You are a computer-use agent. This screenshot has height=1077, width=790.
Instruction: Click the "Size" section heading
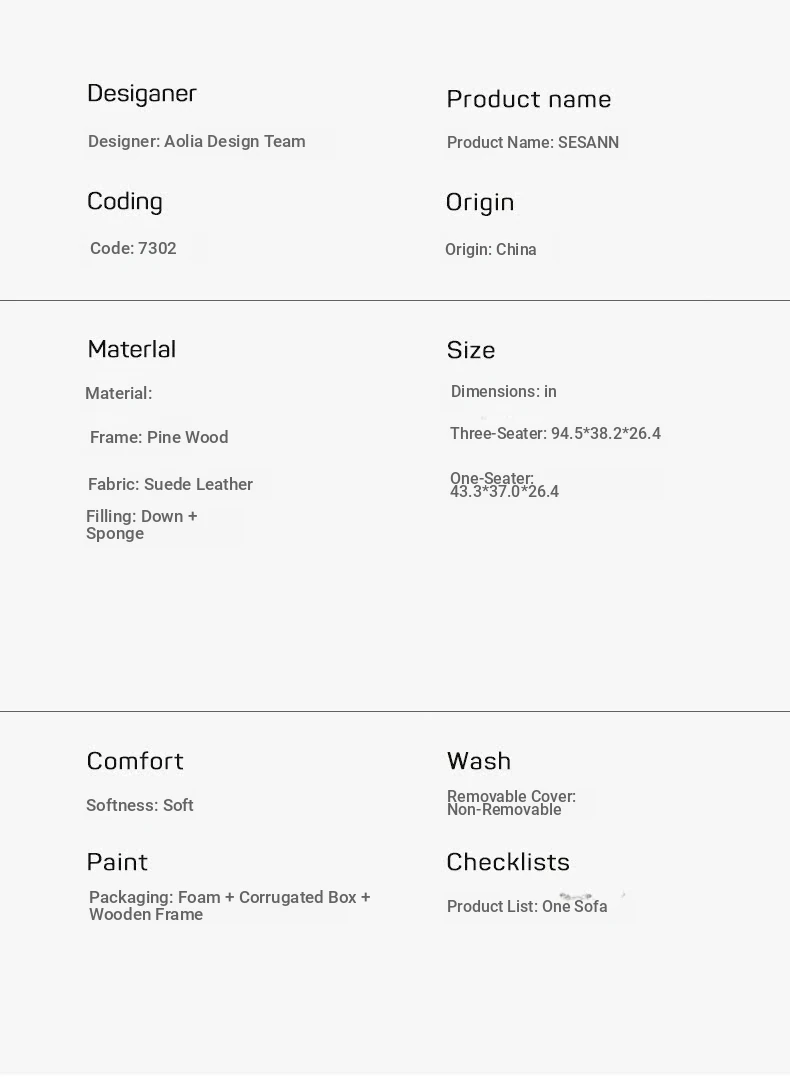(x=471, y=350)
